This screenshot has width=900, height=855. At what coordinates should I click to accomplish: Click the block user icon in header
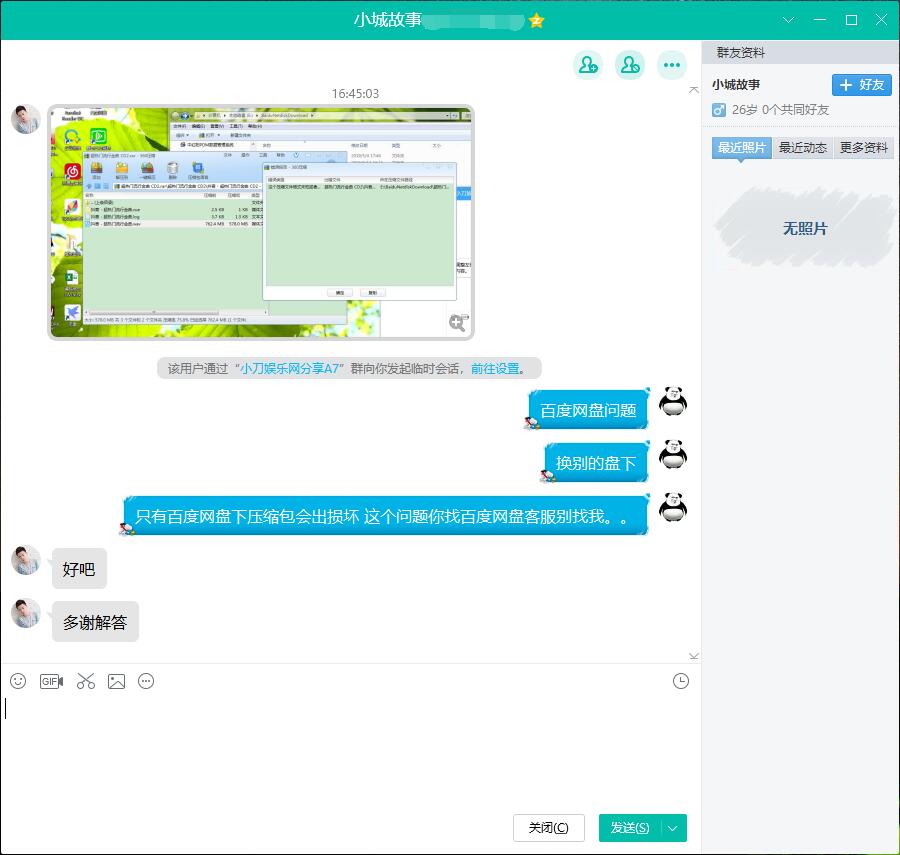[x=629, y=65]
